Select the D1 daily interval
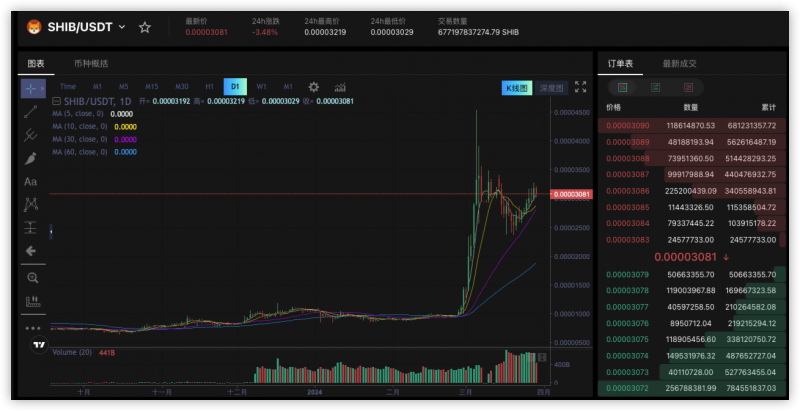The height and width of the screenshot is (411, 800). click(x=235, y=87)
